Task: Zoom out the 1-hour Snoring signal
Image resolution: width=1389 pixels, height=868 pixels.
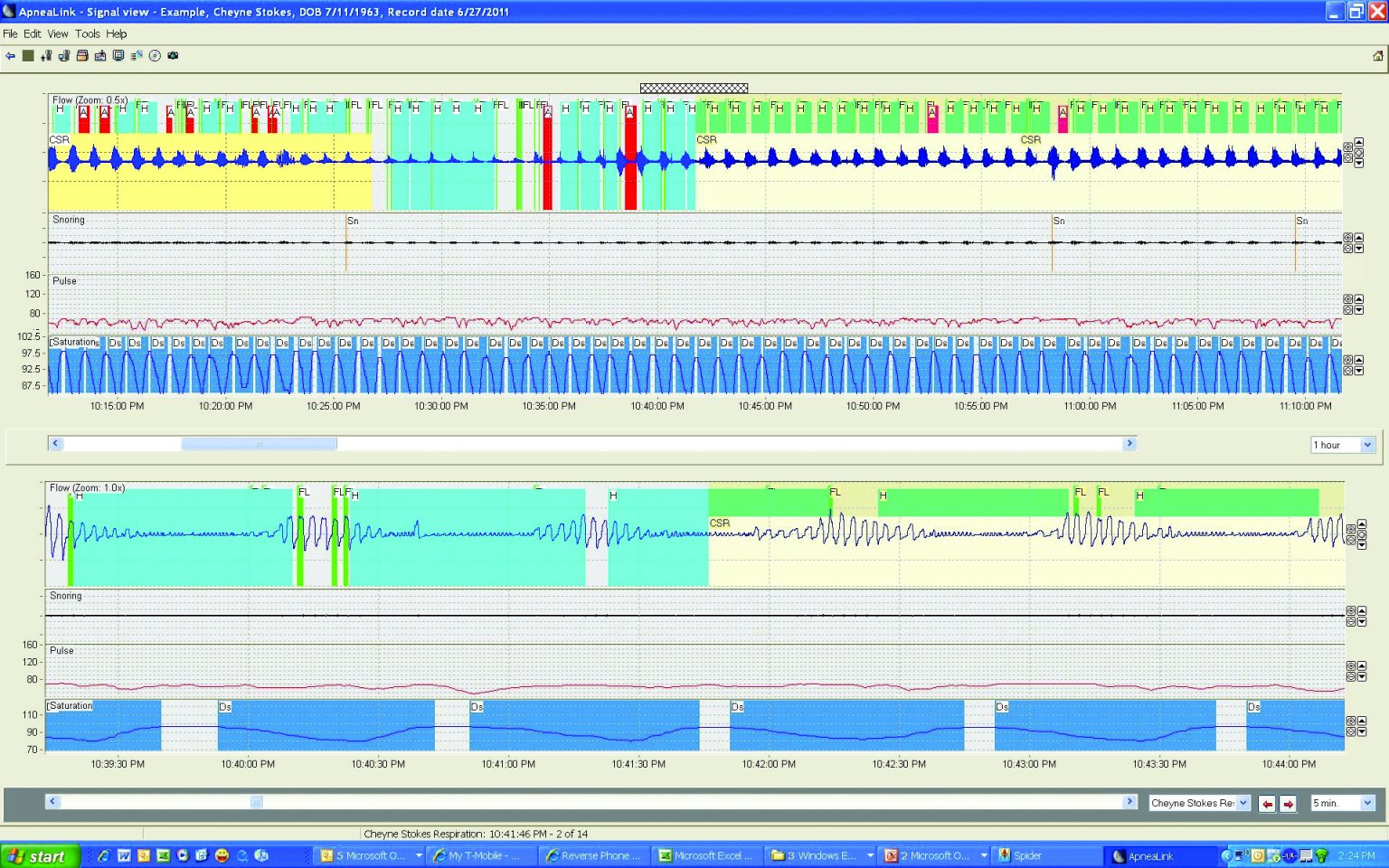Action: (1348, 249)
